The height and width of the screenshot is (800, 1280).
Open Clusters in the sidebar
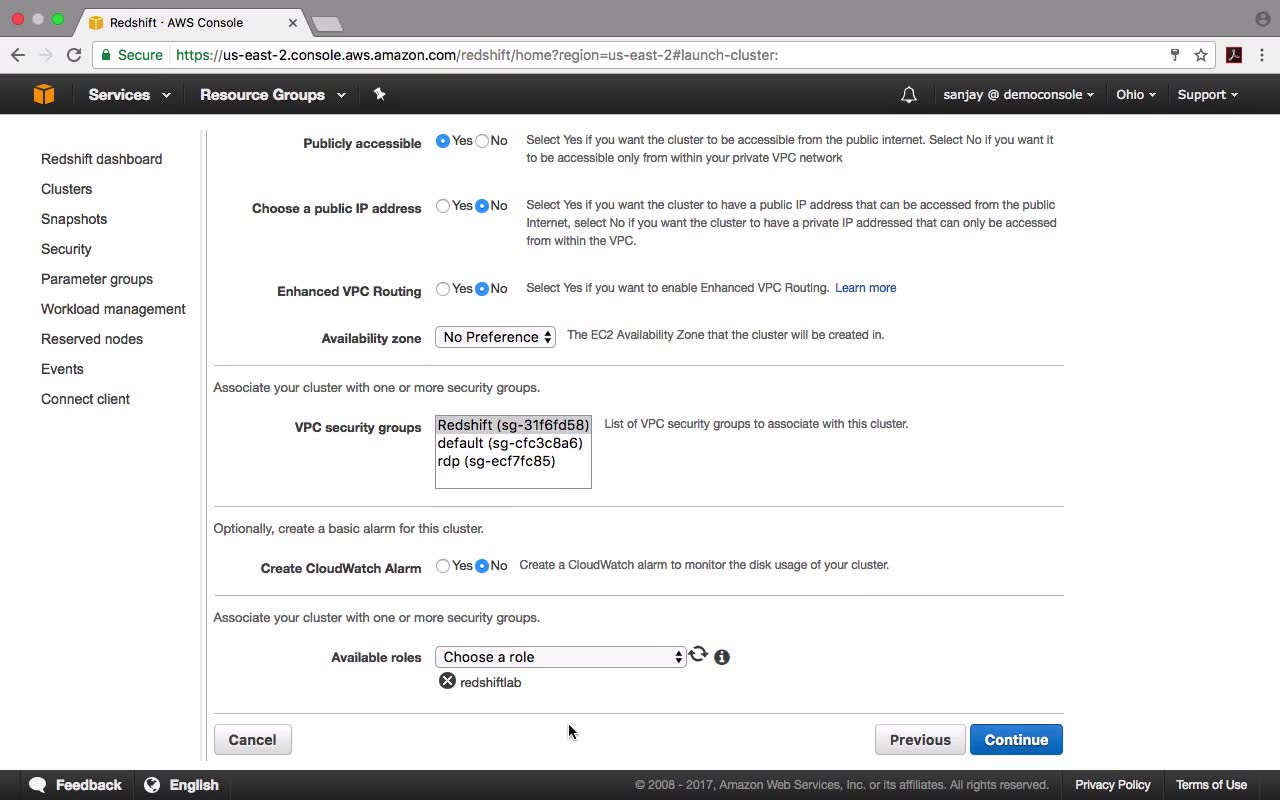(66, 189)
